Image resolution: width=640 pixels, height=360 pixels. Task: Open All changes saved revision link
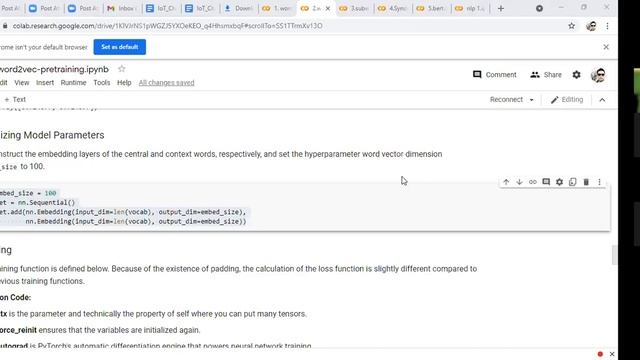[167, 83]
